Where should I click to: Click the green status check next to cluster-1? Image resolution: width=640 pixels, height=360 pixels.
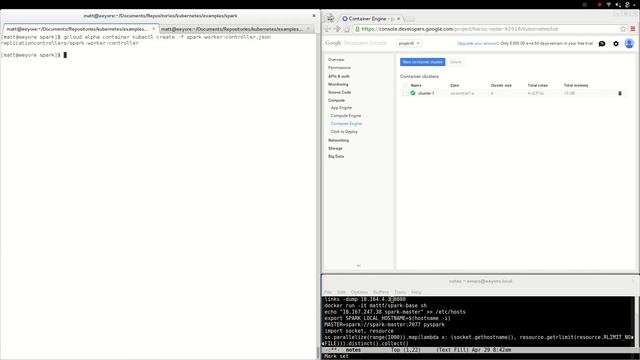(413, 93)
